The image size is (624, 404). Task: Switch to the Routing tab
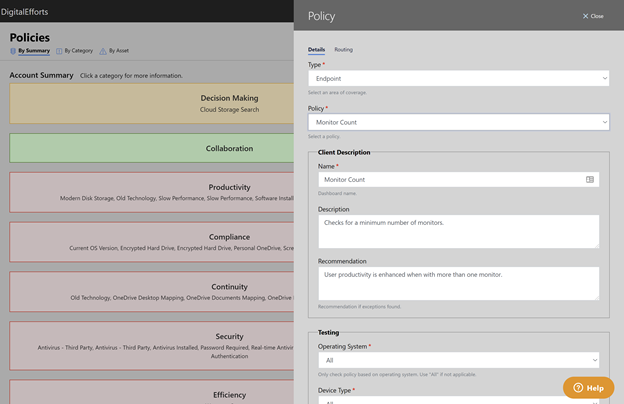point(343,50)
